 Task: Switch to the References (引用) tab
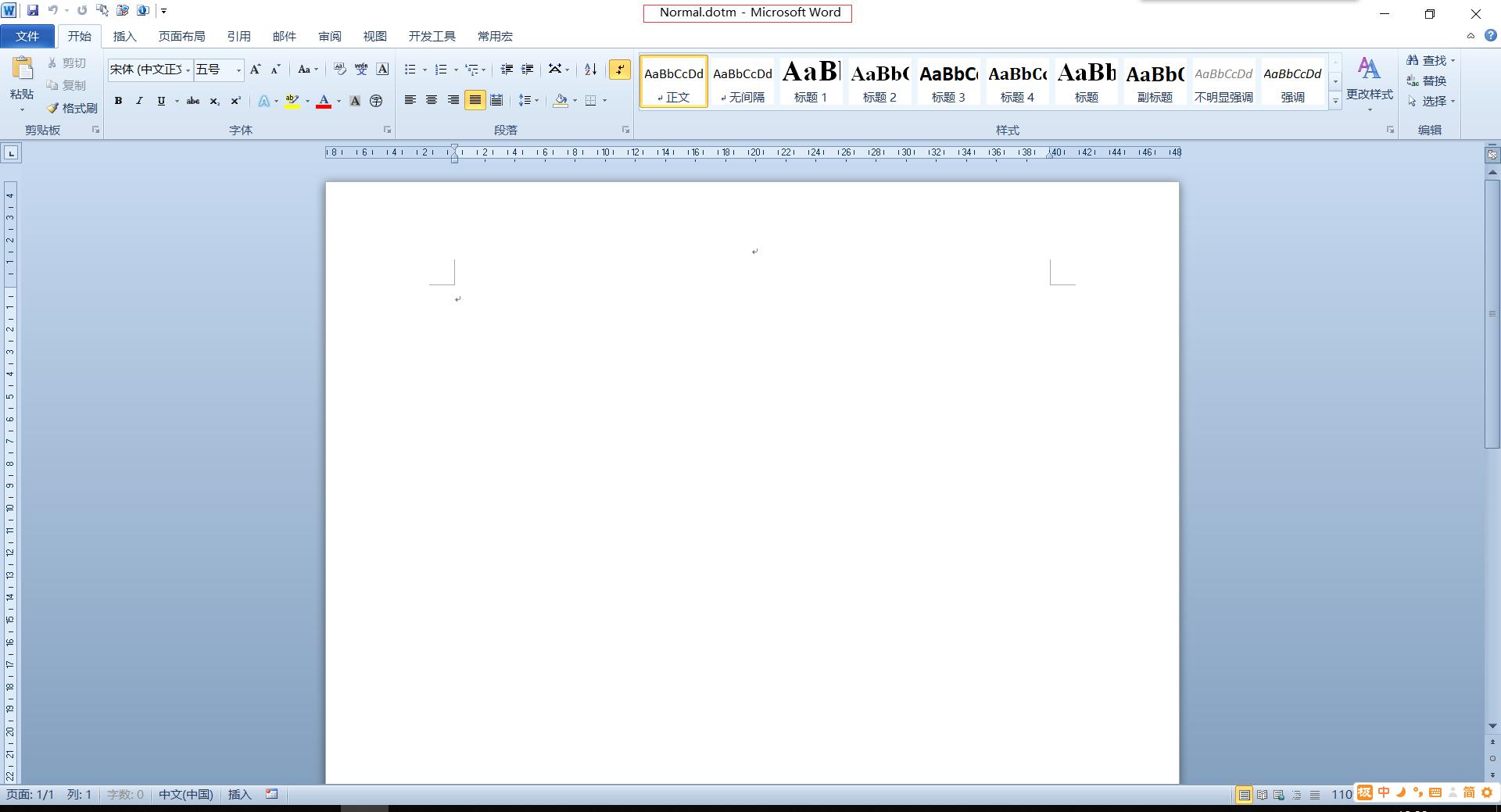[238, 36]
